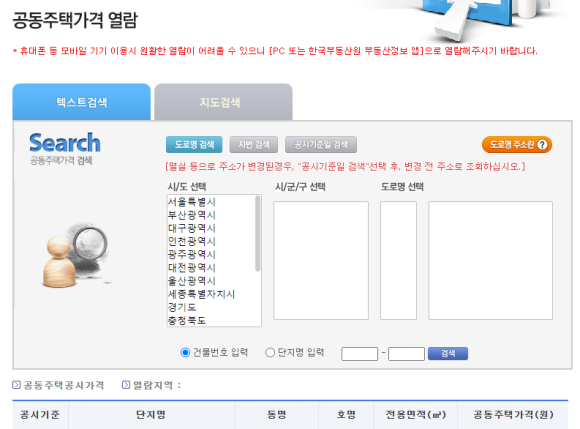The height and width of the screenshot is (429, 580).
Task: Pick 충청북도 in the 시/도 list
Action: (x=187, y=320)
